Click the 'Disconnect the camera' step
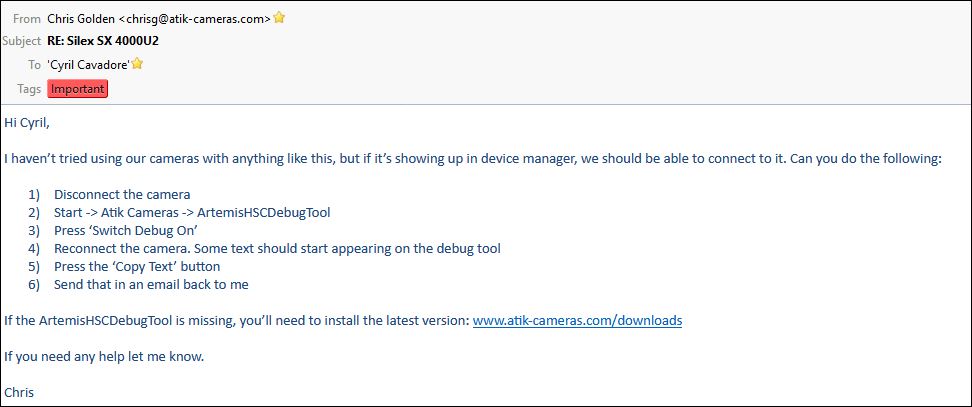Screen dimensions: 972x407 tap(122, 194)
